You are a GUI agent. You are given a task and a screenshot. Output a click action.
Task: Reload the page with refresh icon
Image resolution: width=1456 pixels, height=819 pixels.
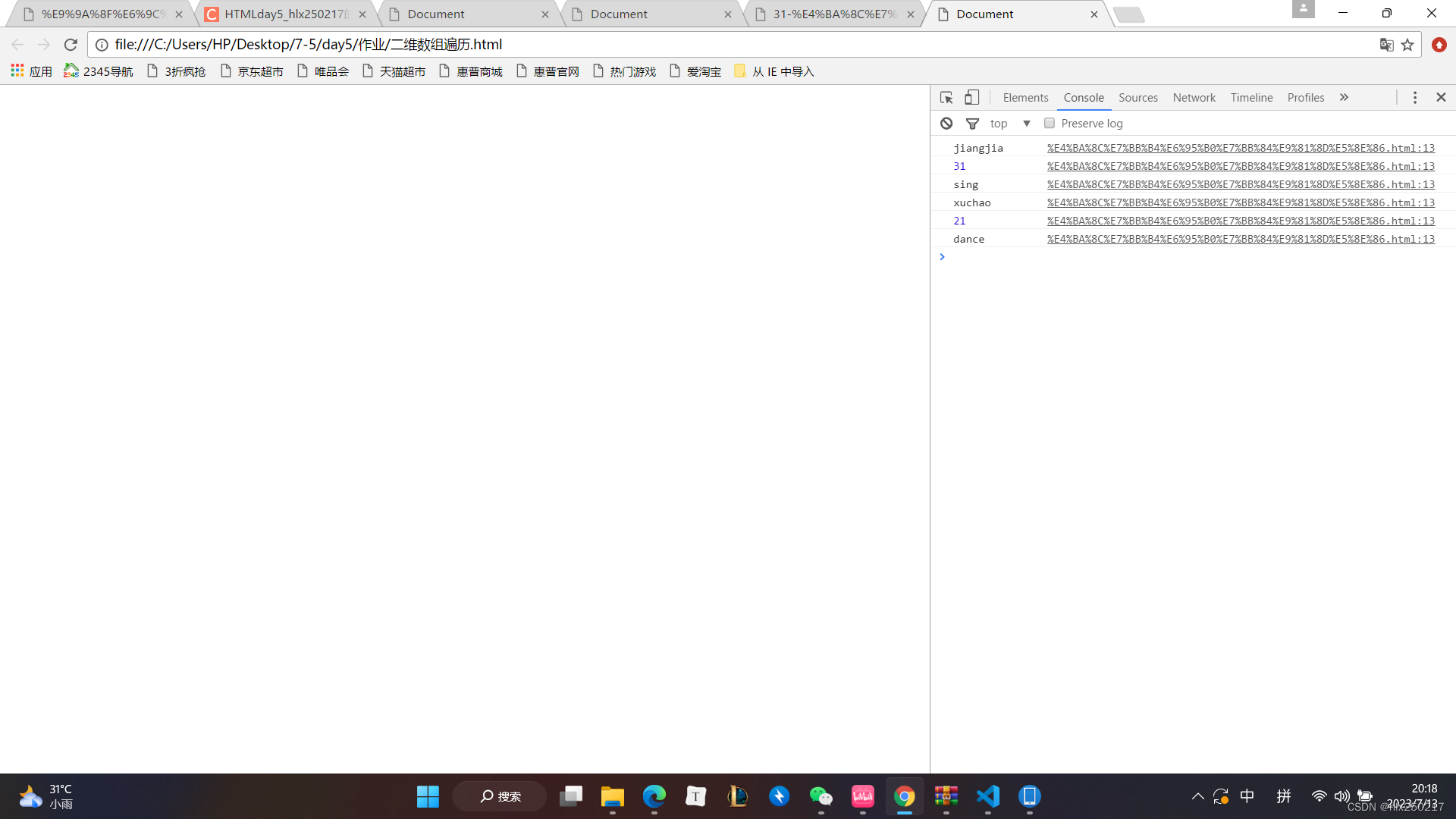71,45
